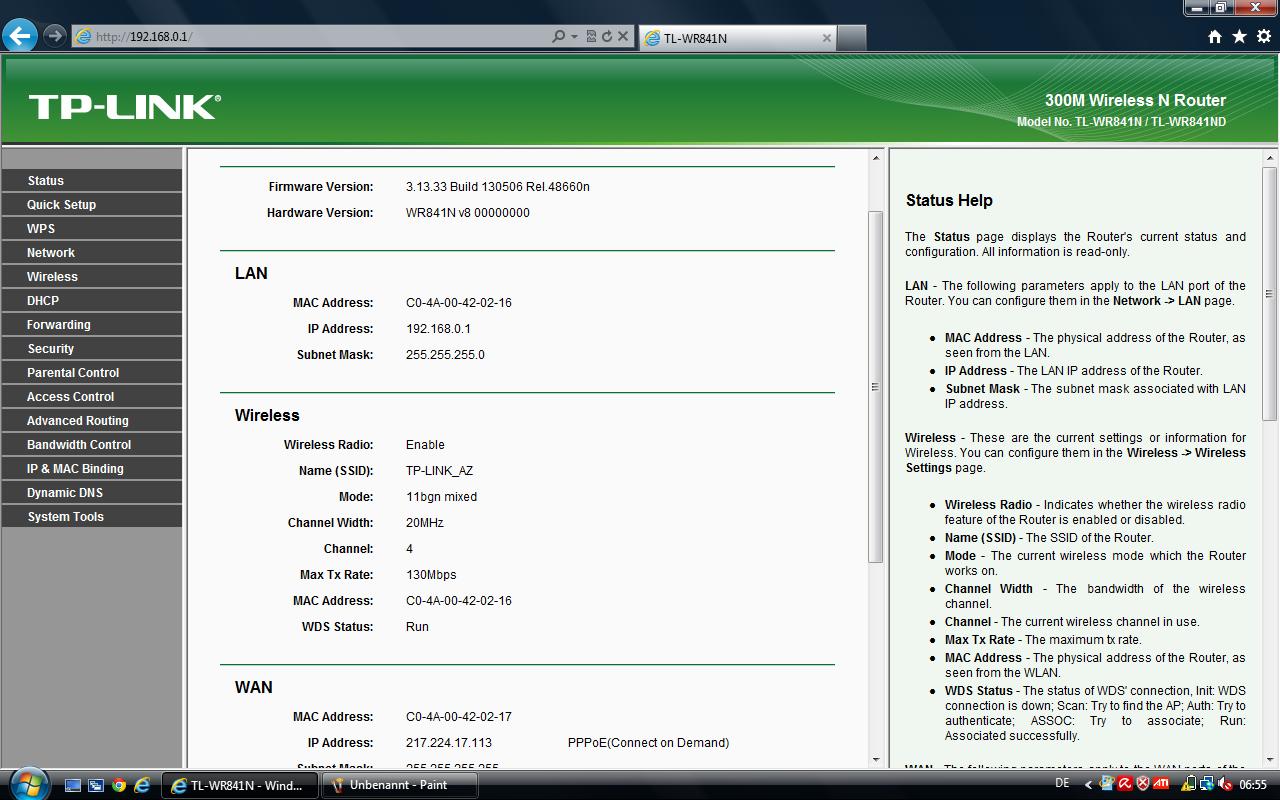Open System Tools menu
The height and width of the screenshot is (800, 1280).
point(92,516)
